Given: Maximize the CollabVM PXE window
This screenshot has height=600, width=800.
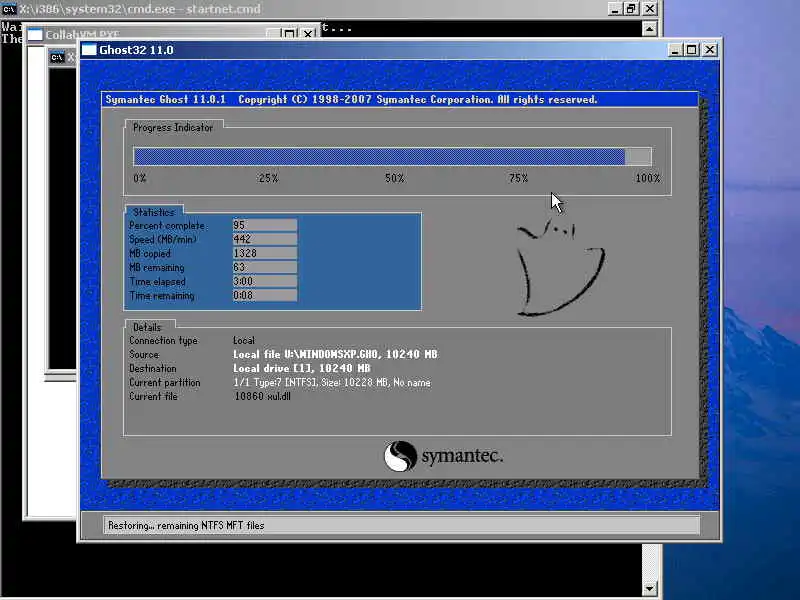Looking at the screenshot, I should pos(289,34).
